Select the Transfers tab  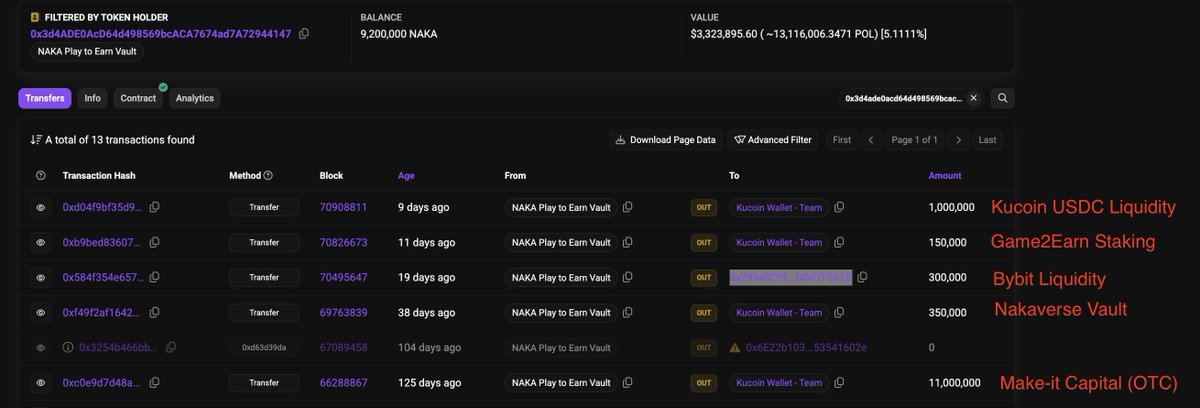(x=45, y=98)
